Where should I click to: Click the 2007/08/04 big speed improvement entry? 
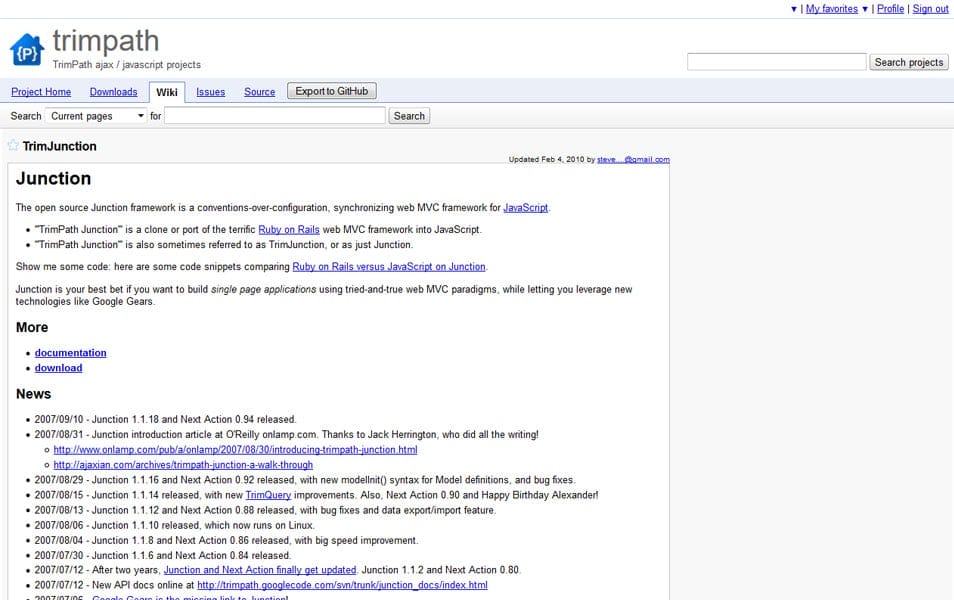point(226,540)
